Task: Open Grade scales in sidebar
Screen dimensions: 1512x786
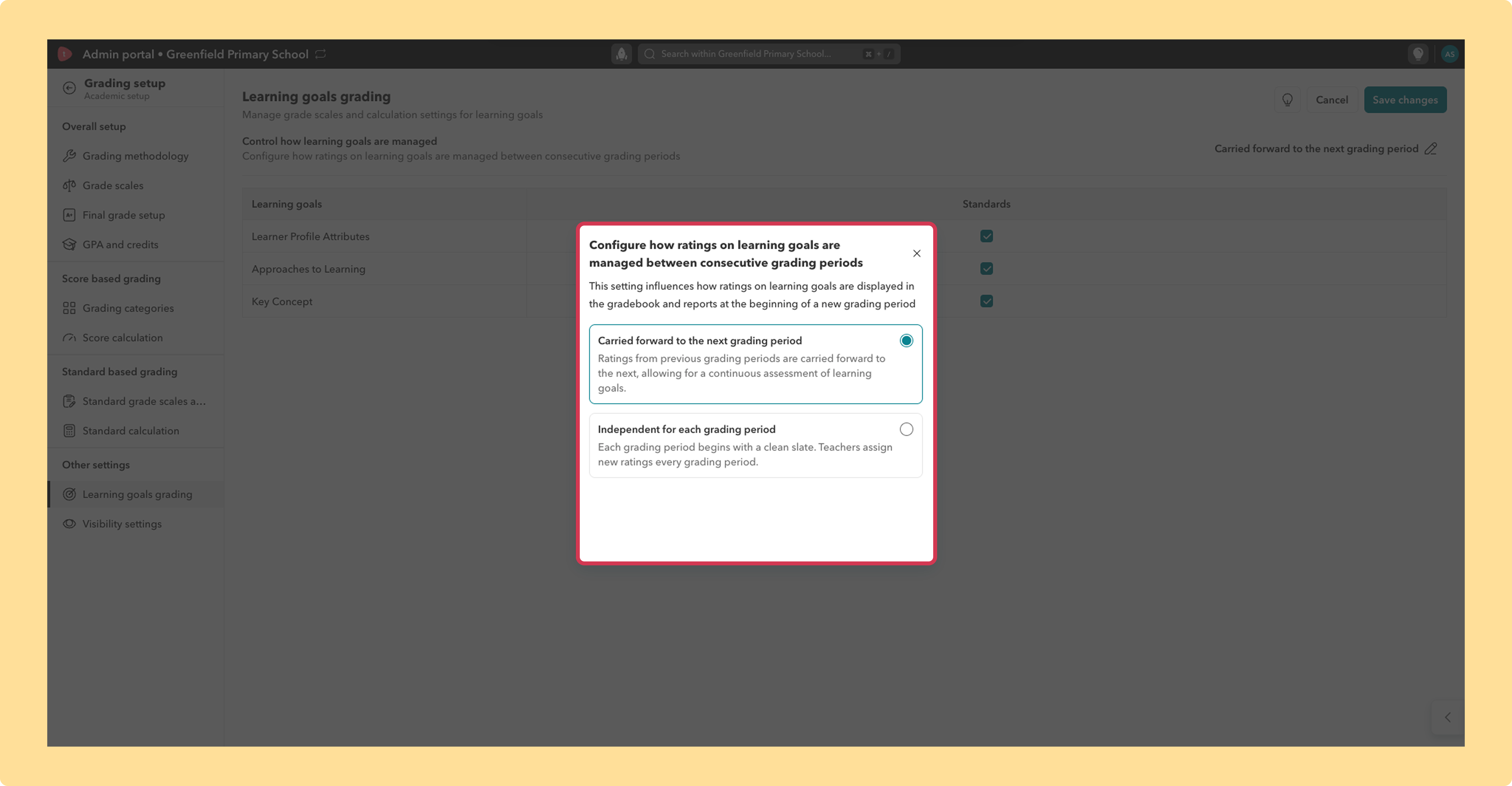Action: pos(136,186)
